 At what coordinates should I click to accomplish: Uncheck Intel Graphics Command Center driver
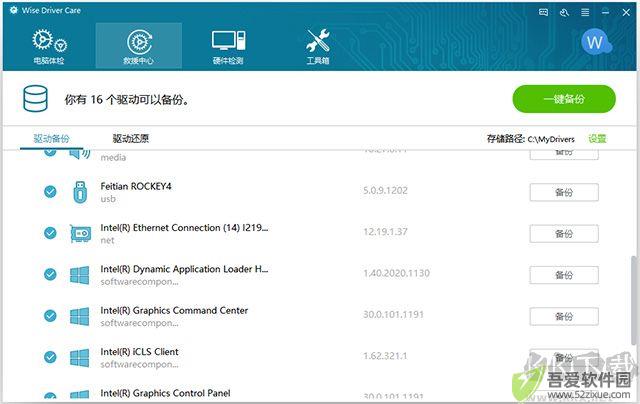[50, 316]
